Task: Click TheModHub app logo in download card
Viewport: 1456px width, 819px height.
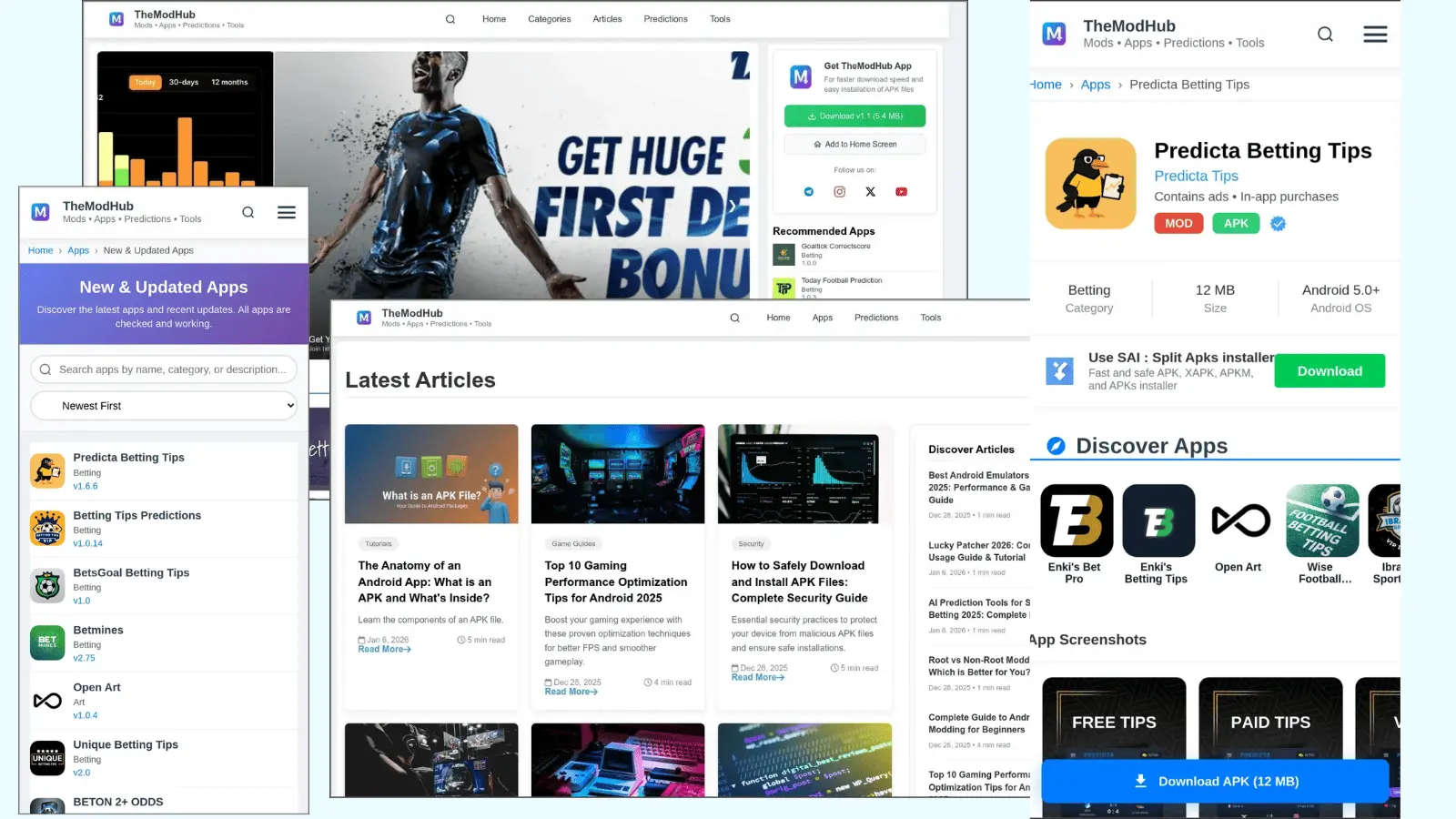Action: tap(801, 77)
